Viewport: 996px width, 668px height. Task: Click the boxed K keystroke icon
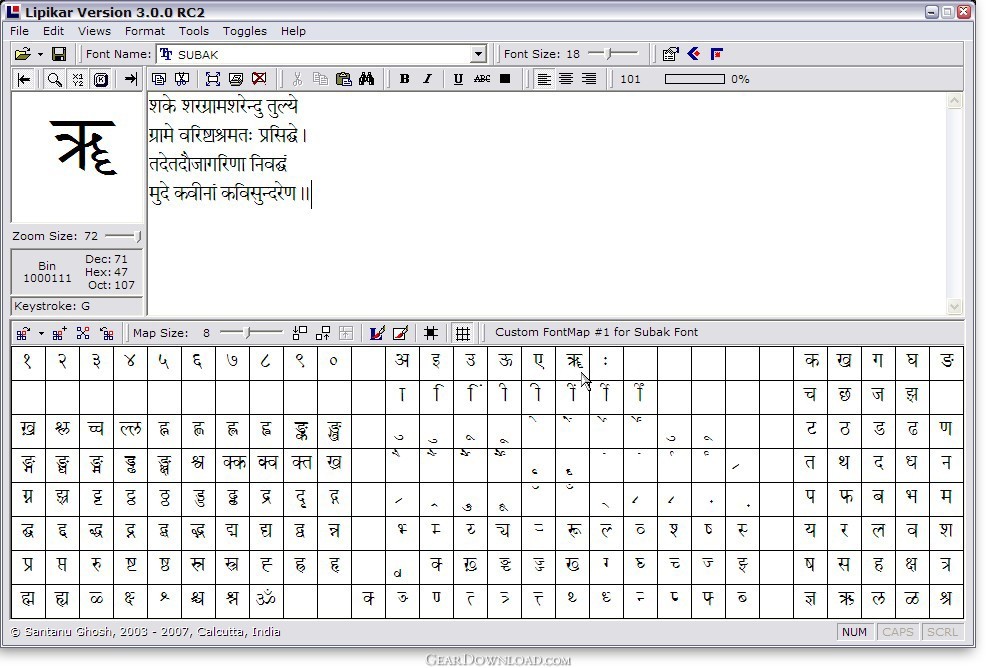pyautogui.click(x=100, y=79)
